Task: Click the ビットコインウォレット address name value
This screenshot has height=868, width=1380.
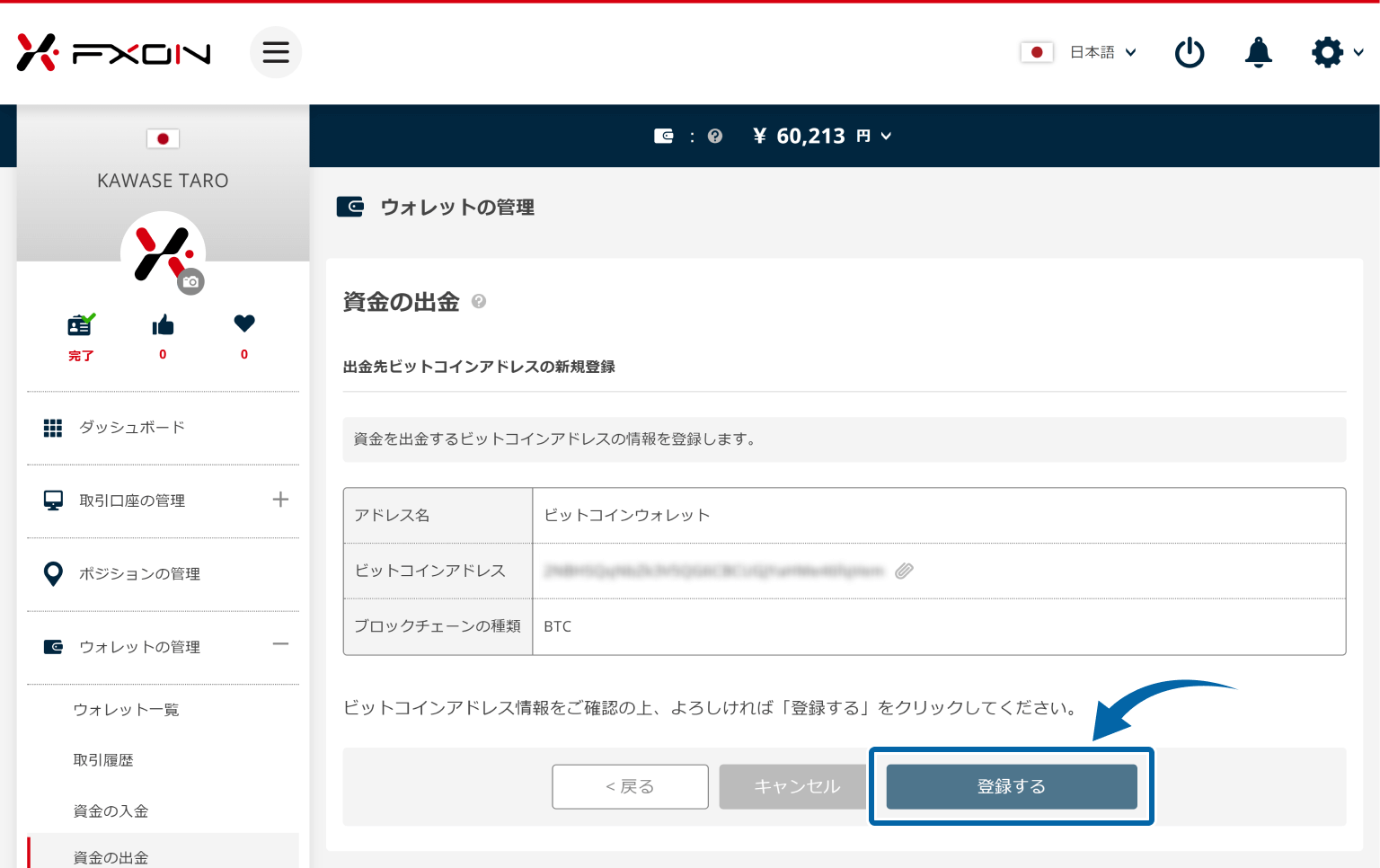Action: pyautogui.click(x=627, y=515)
